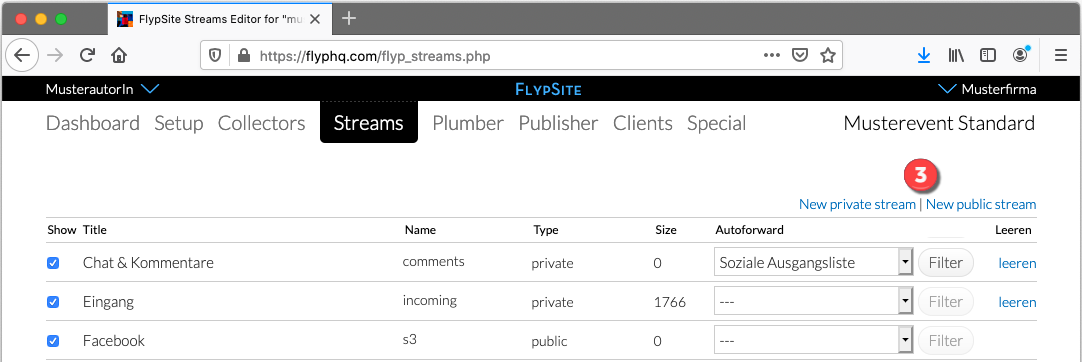Open Autoforward dropdown showing Soziale Ausgangsliste
Image resolution: width=1082 pixels, height=362 pixels.
(813, 263)
